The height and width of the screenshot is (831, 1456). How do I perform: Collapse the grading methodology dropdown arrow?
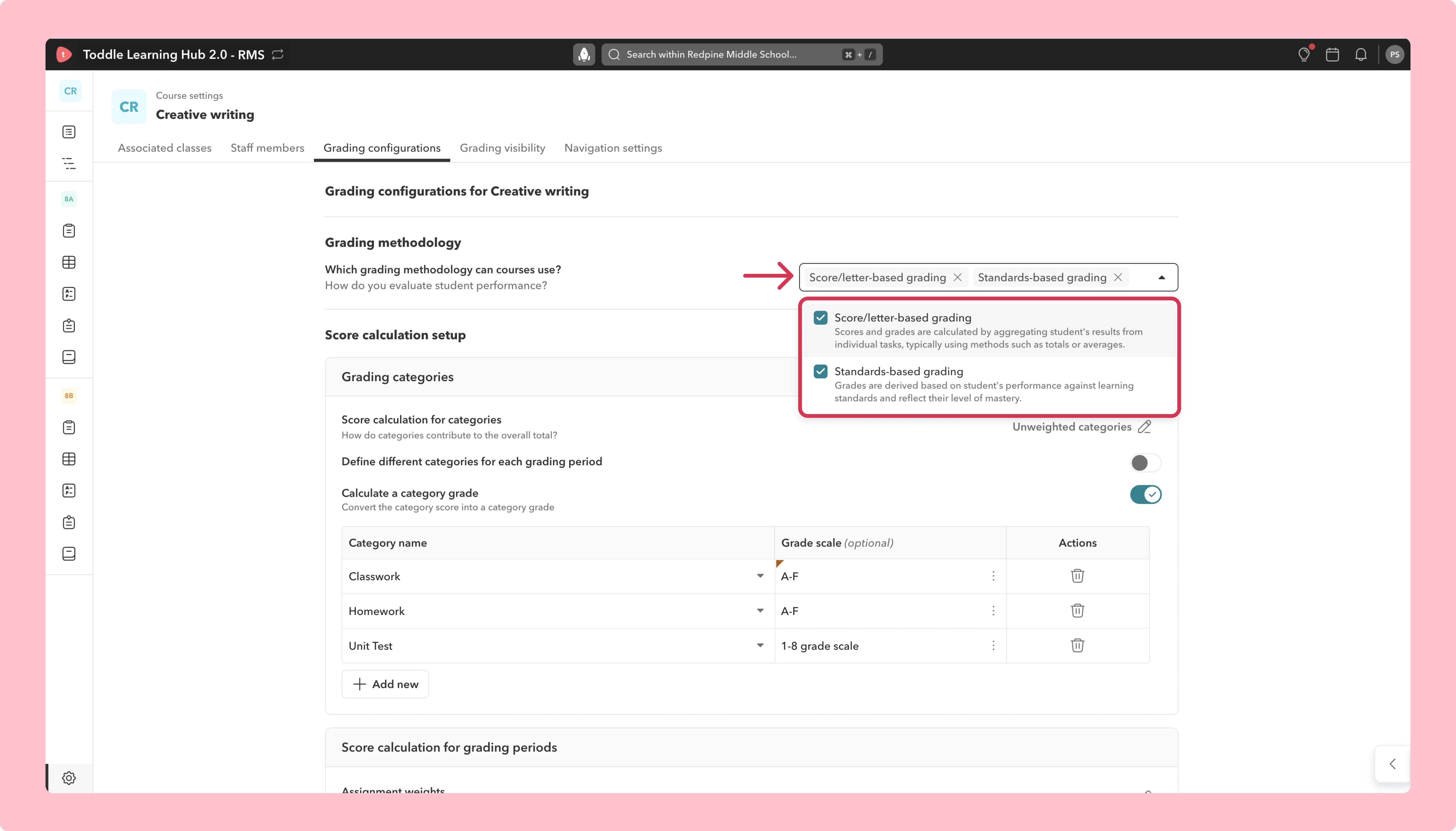tap(1161, 277)
